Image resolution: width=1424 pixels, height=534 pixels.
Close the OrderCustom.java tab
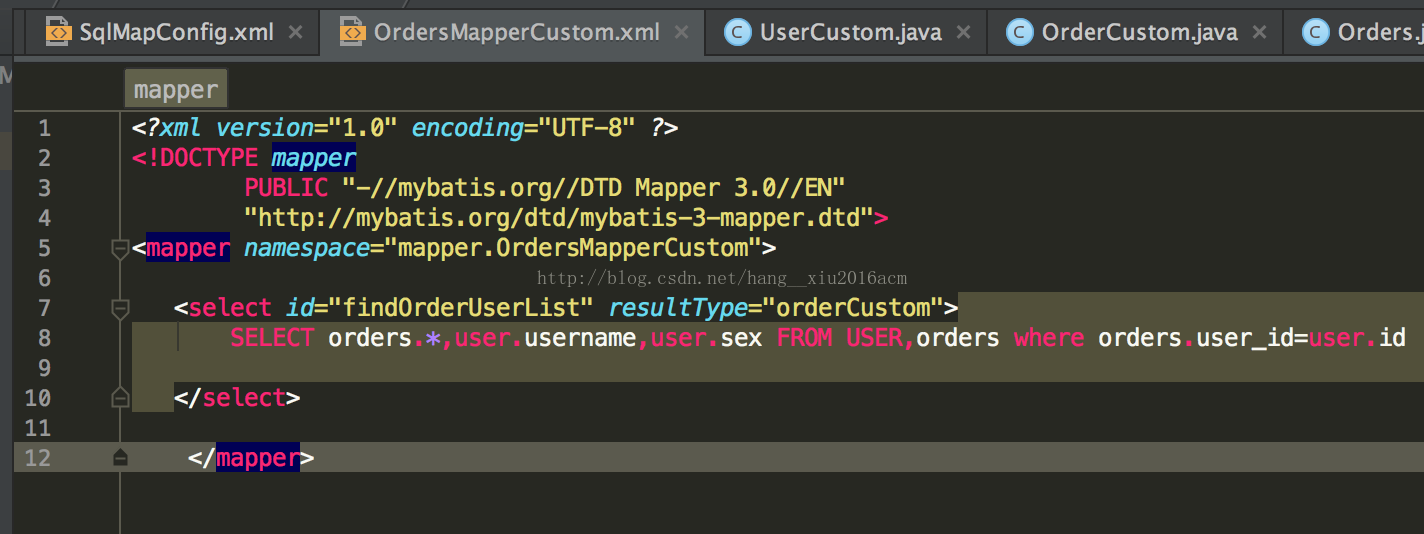click(x=1260, y=32)
